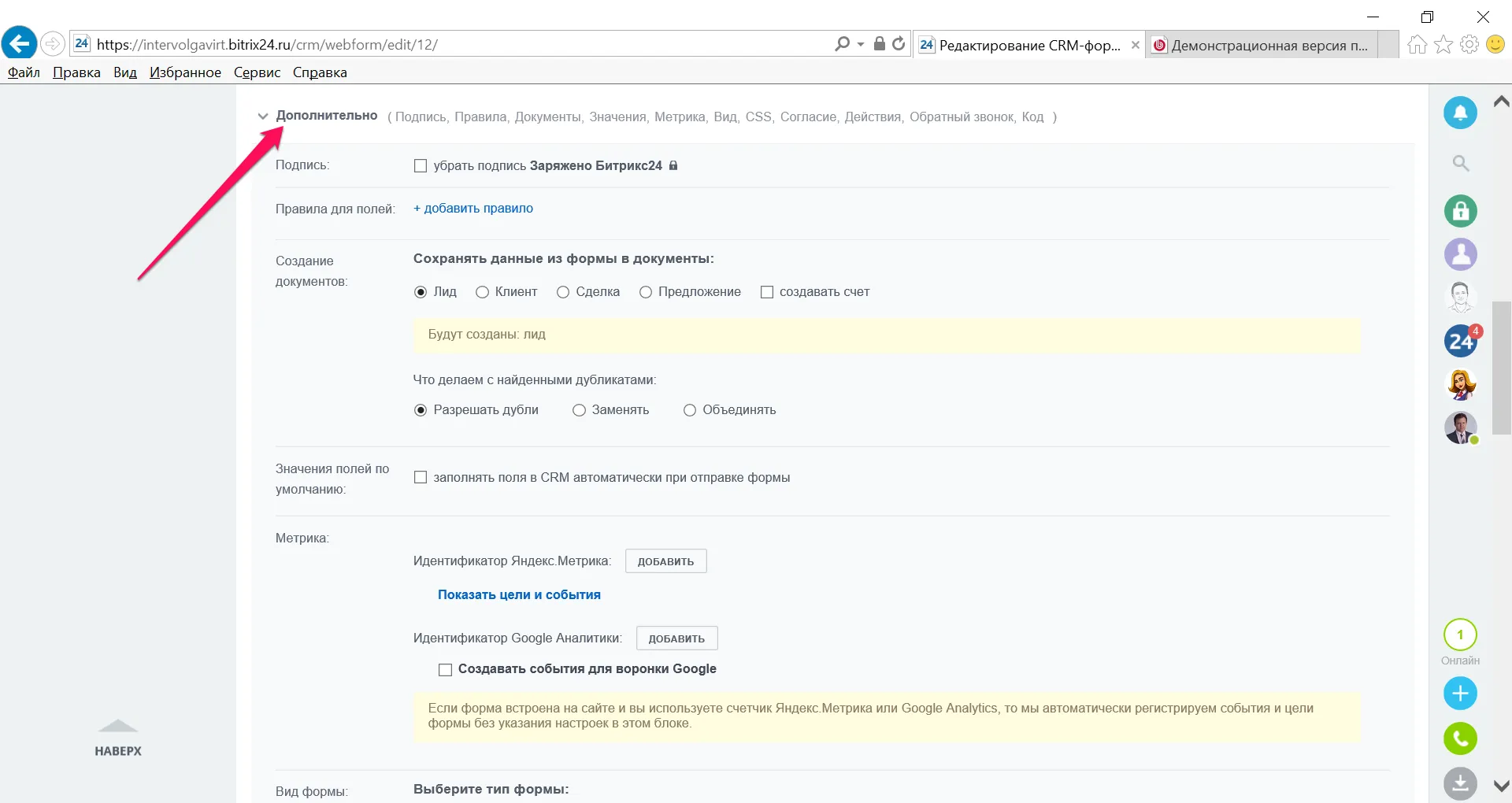This screenshot has width=1512, height=803.
Task: Open the Bitrix24 chat icon with badge
Action: (x=1461, y=341)
